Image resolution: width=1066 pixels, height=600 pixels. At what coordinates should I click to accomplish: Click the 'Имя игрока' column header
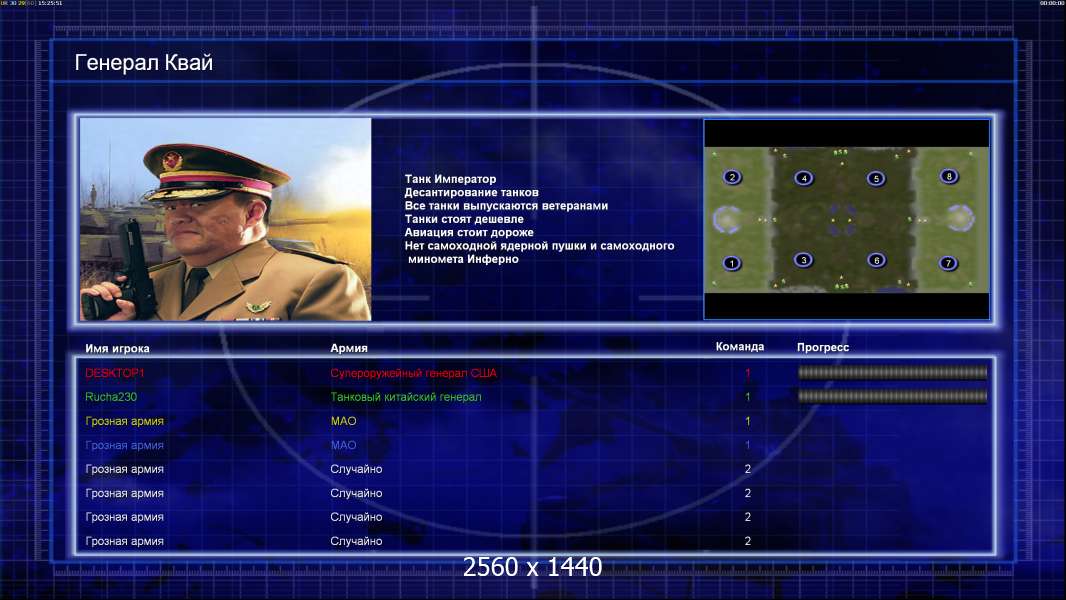tap(117, 349)
